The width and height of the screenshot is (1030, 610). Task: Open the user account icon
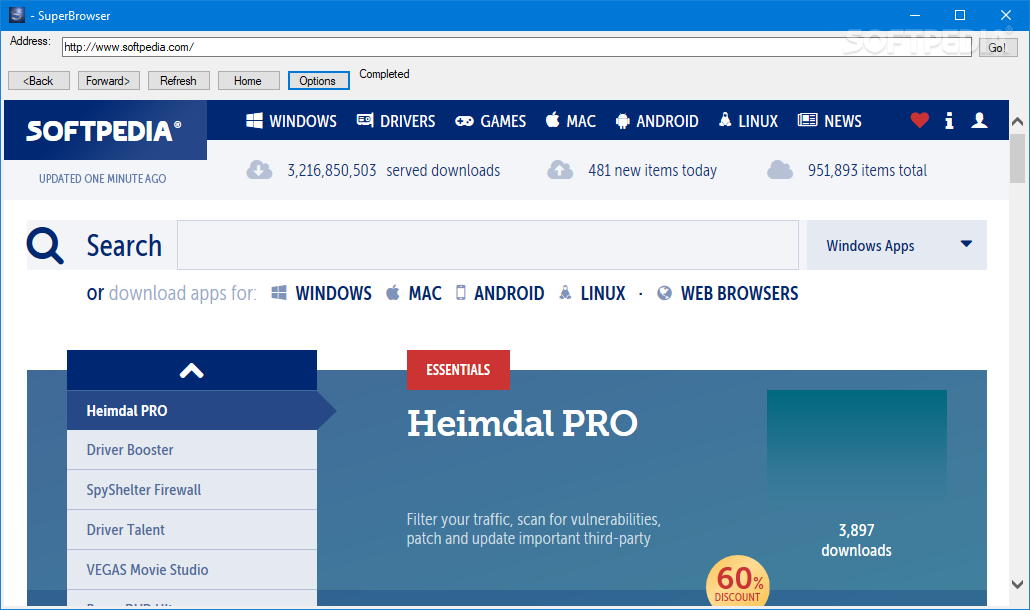point(979,120)
